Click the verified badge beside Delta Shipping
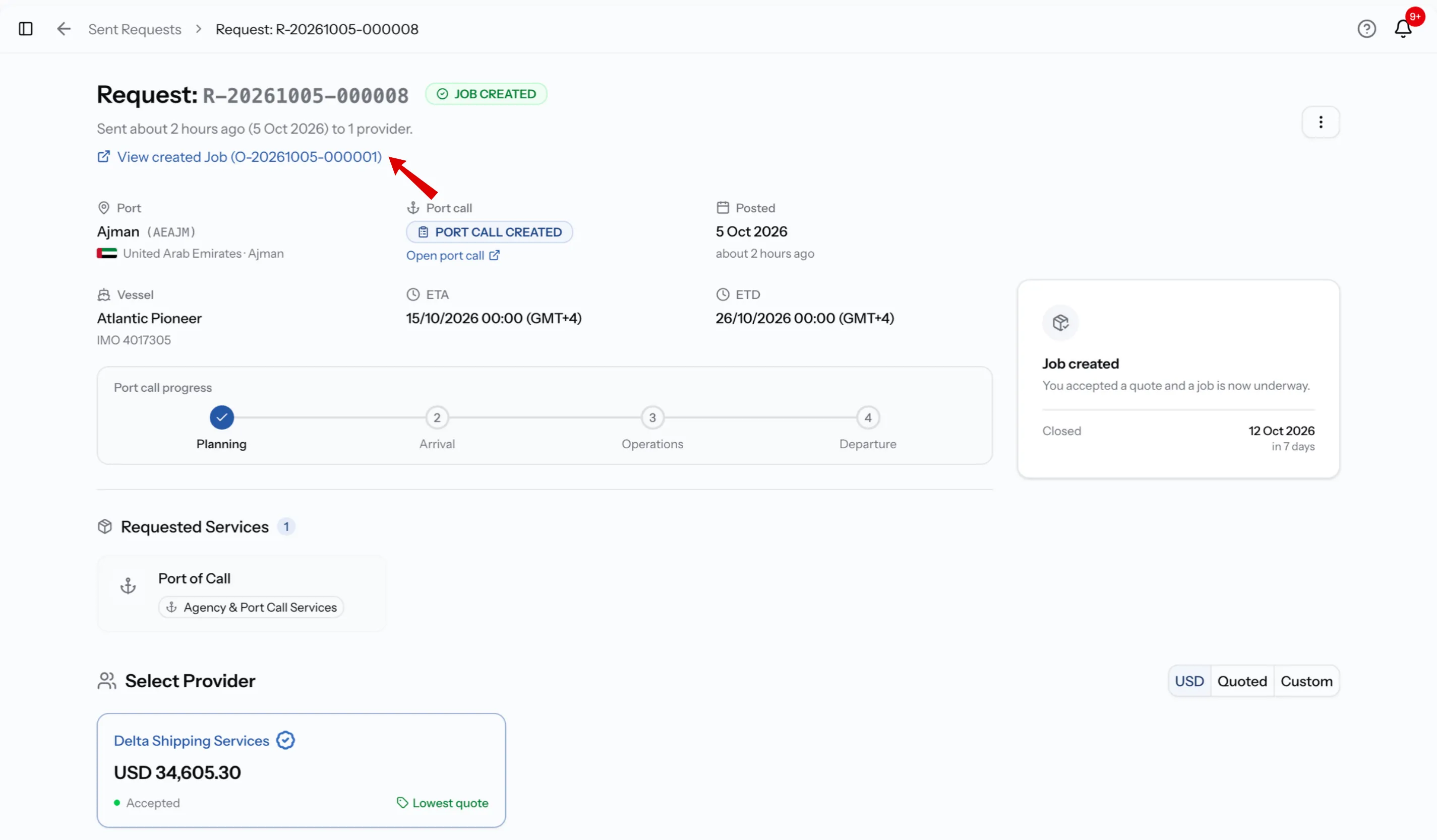Screen dimensions: 1437x840 285,740
